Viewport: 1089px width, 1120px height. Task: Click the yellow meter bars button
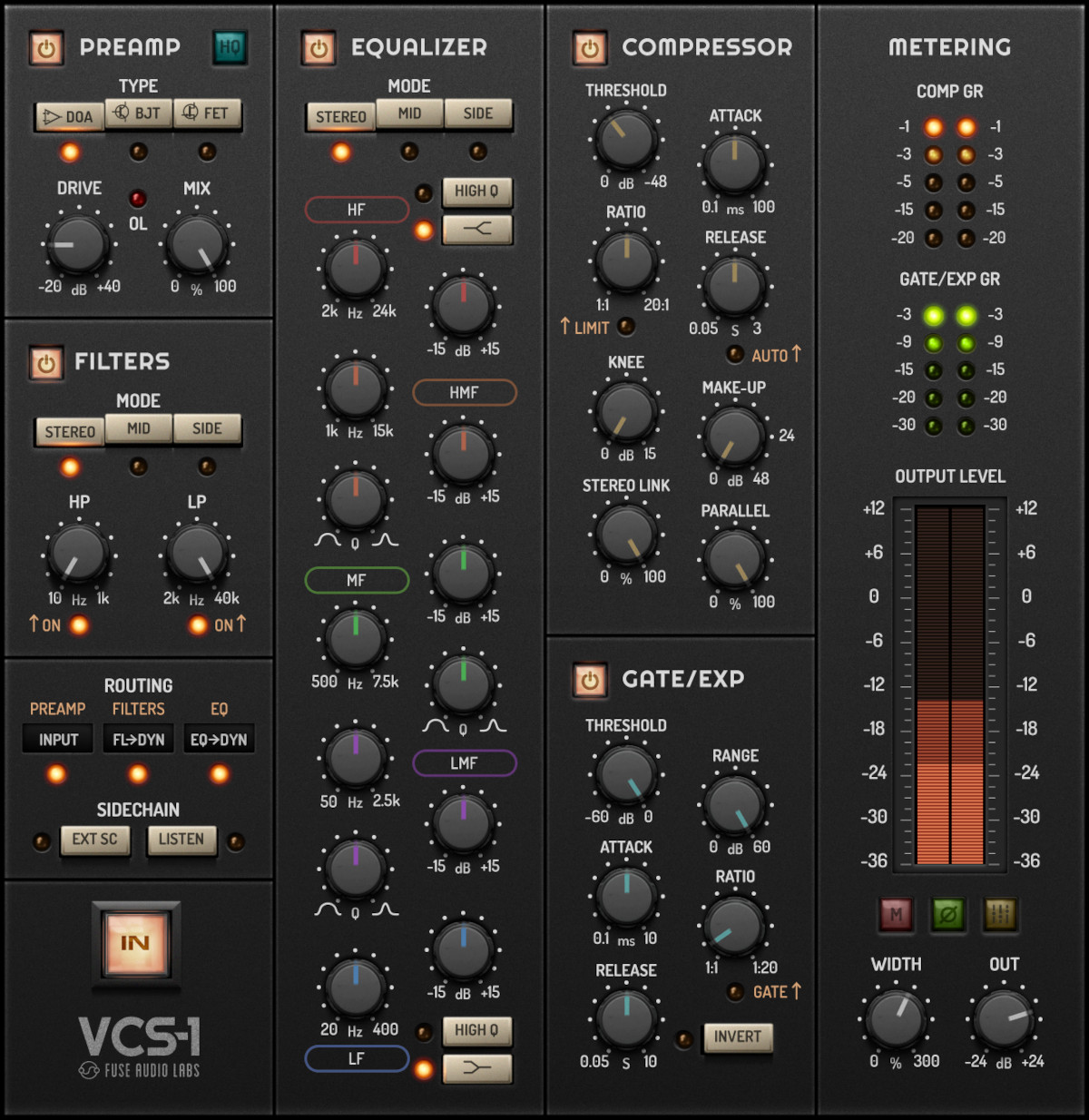coord(1000,915)
